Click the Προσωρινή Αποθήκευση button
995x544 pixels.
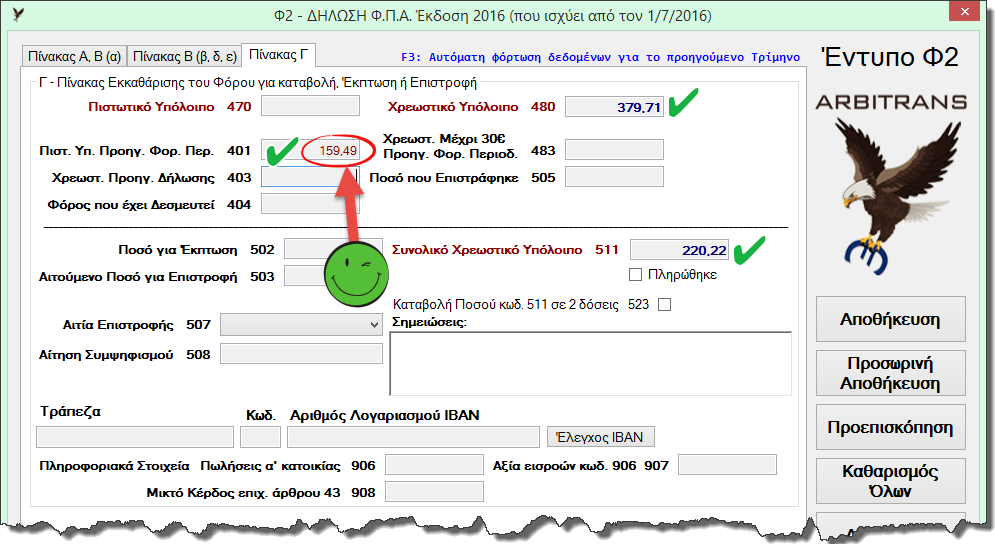[x=890, y=373]
